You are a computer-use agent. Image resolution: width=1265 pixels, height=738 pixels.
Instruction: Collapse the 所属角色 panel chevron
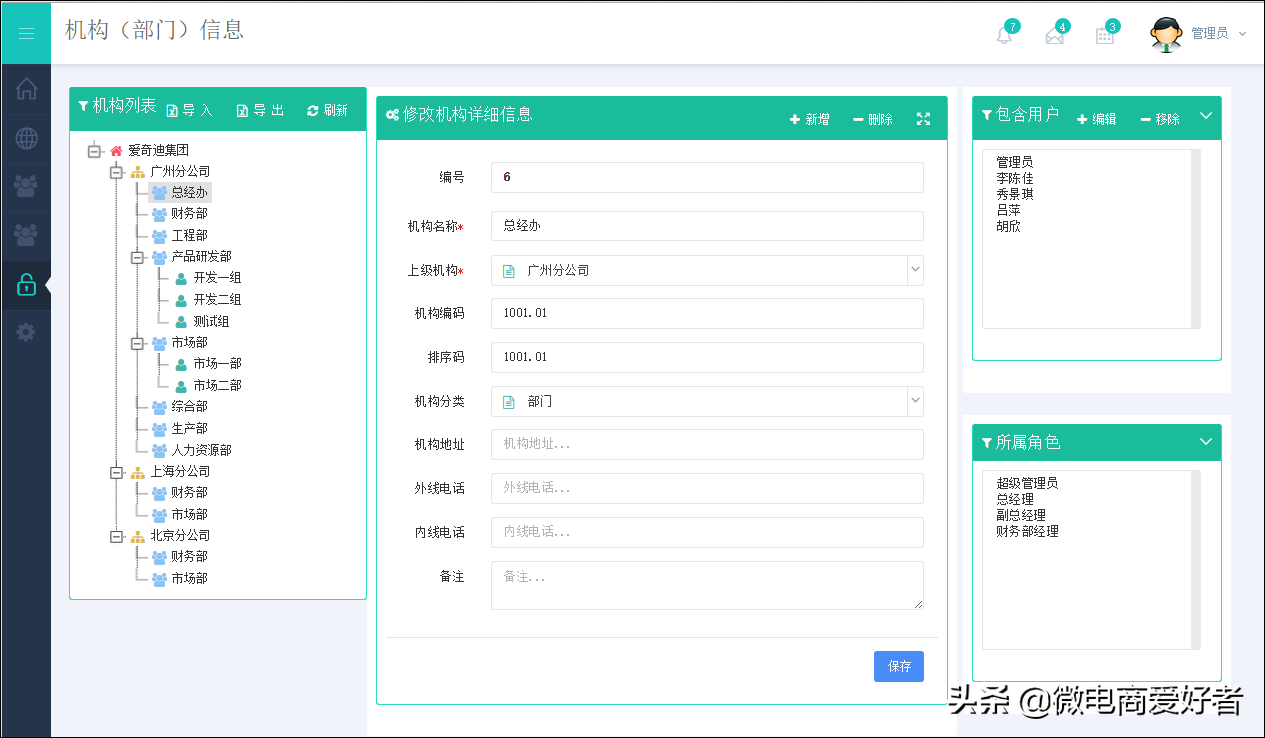[x=1206, y=441]
